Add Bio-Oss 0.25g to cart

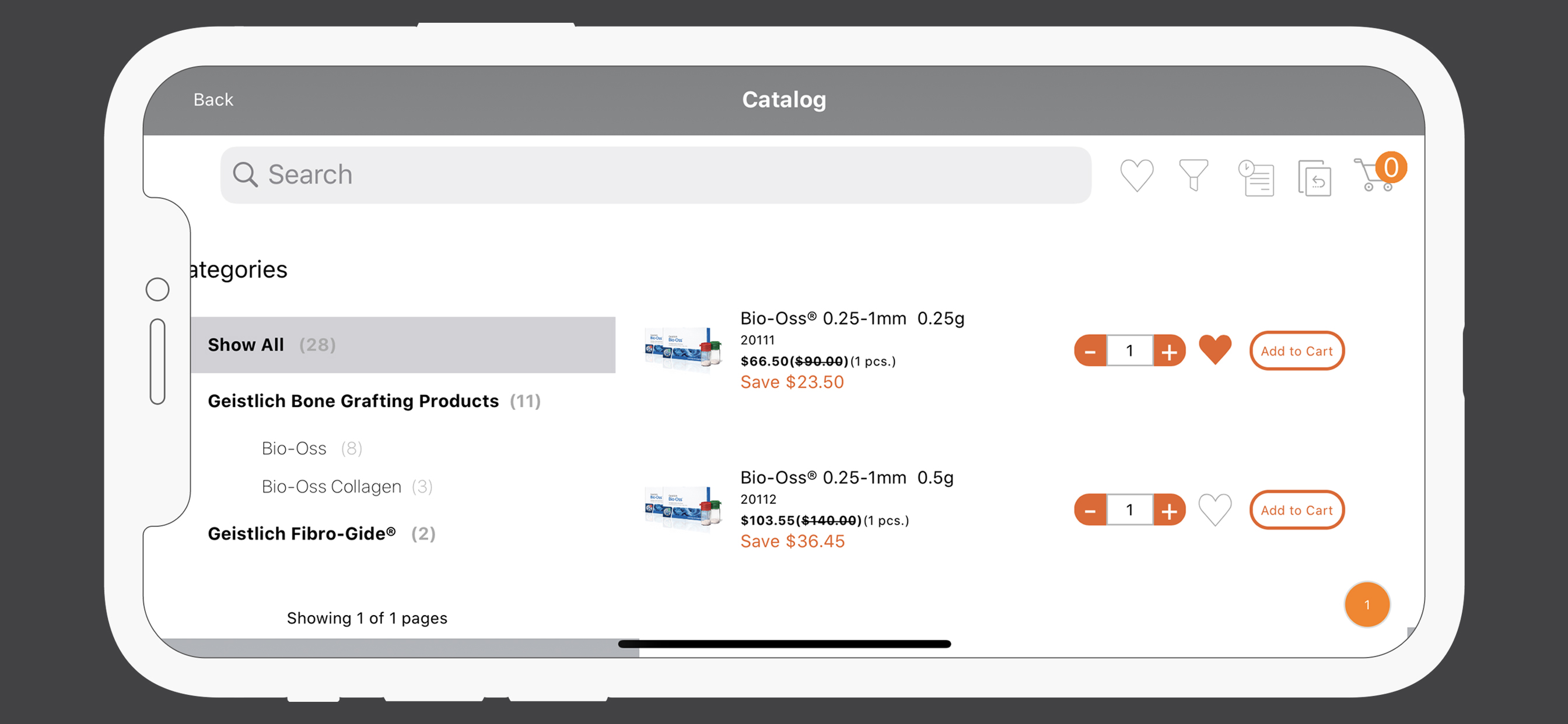click(1297, 350)
